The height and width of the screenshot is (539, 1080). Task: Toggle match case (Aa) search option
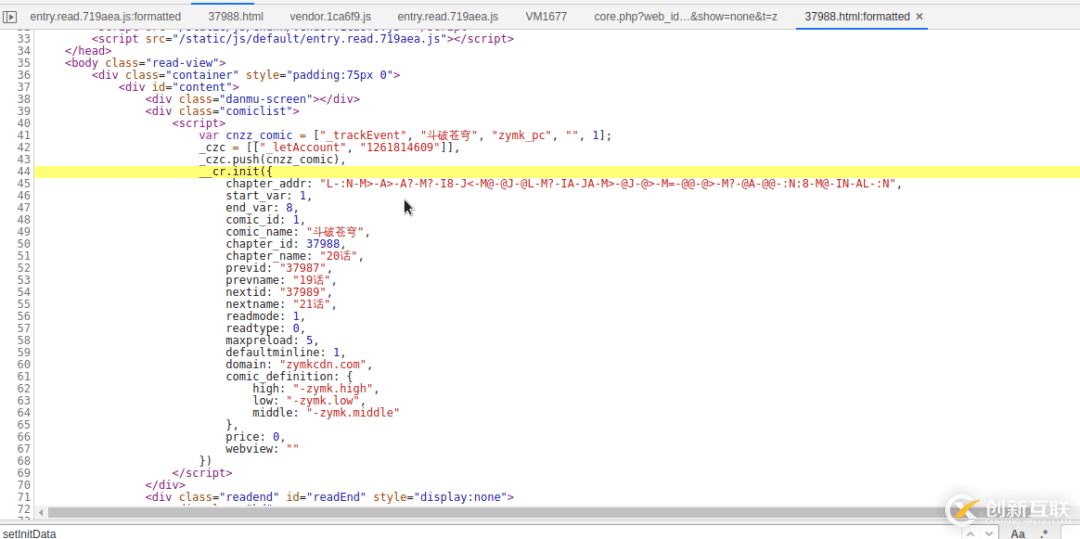click(1018, 533)
